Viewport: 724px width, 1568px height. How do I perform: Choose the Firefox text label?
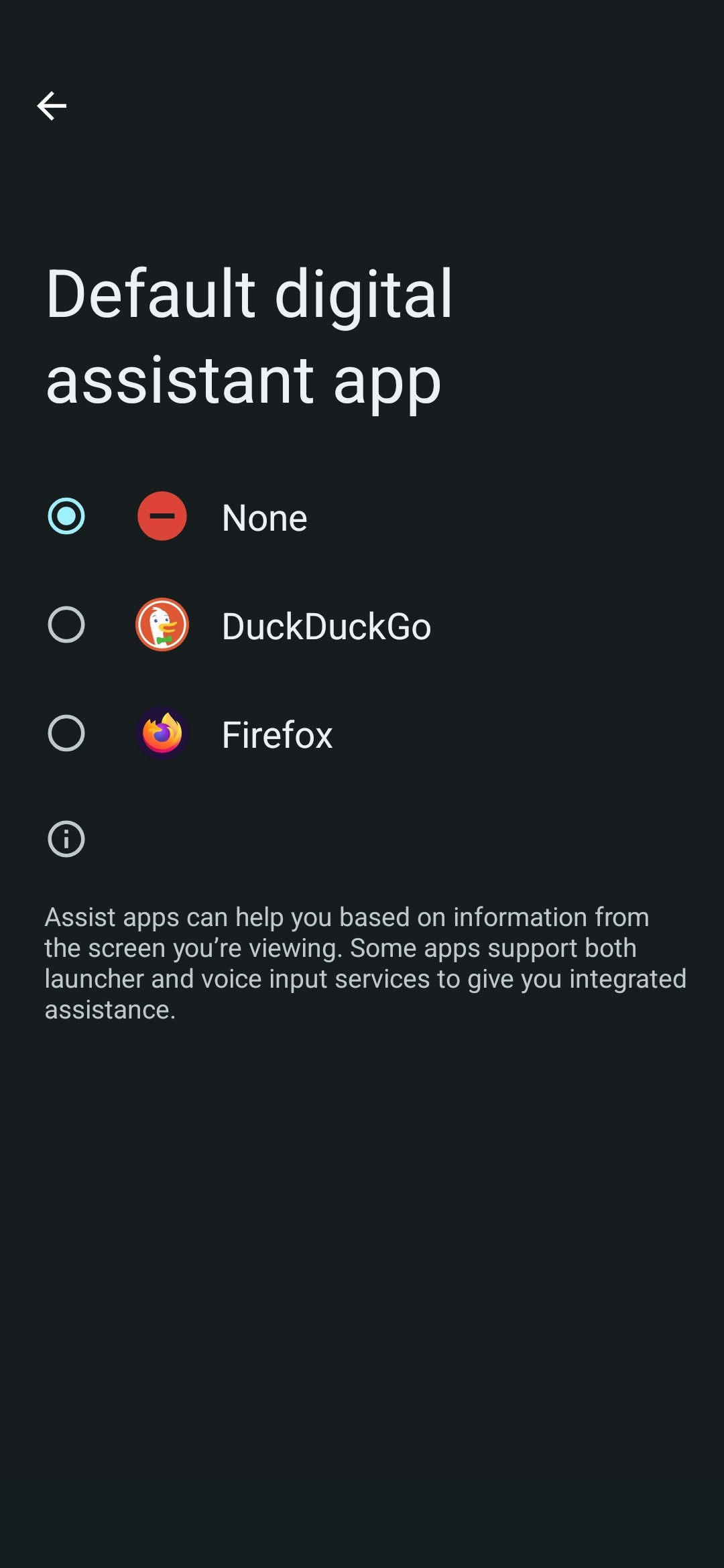277,735
